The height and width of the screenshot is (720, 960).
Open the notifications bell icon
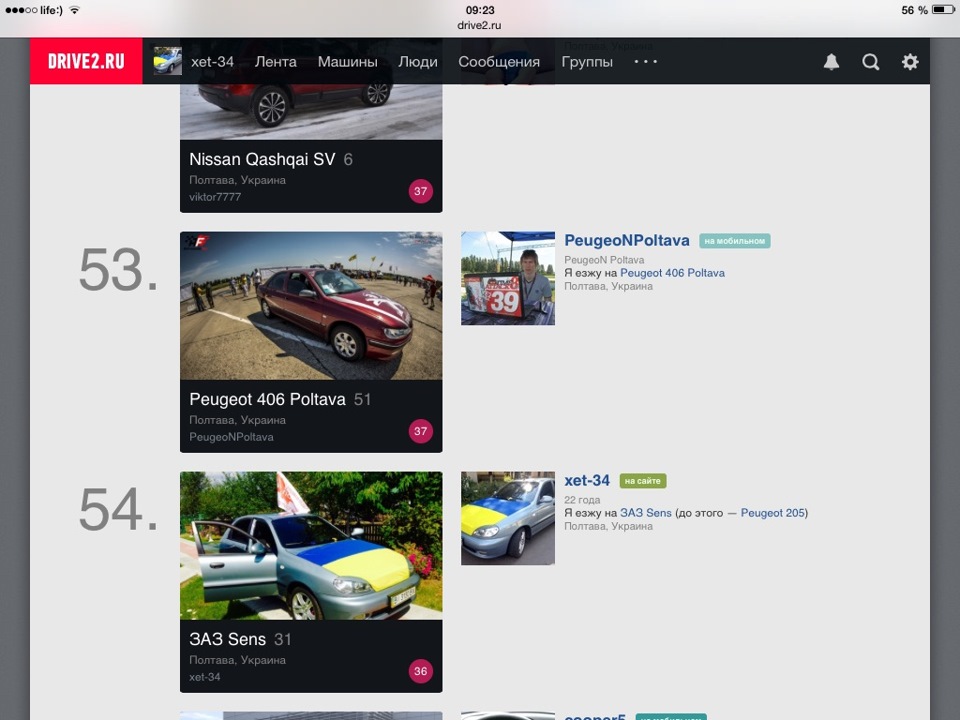tap(831, 62)
